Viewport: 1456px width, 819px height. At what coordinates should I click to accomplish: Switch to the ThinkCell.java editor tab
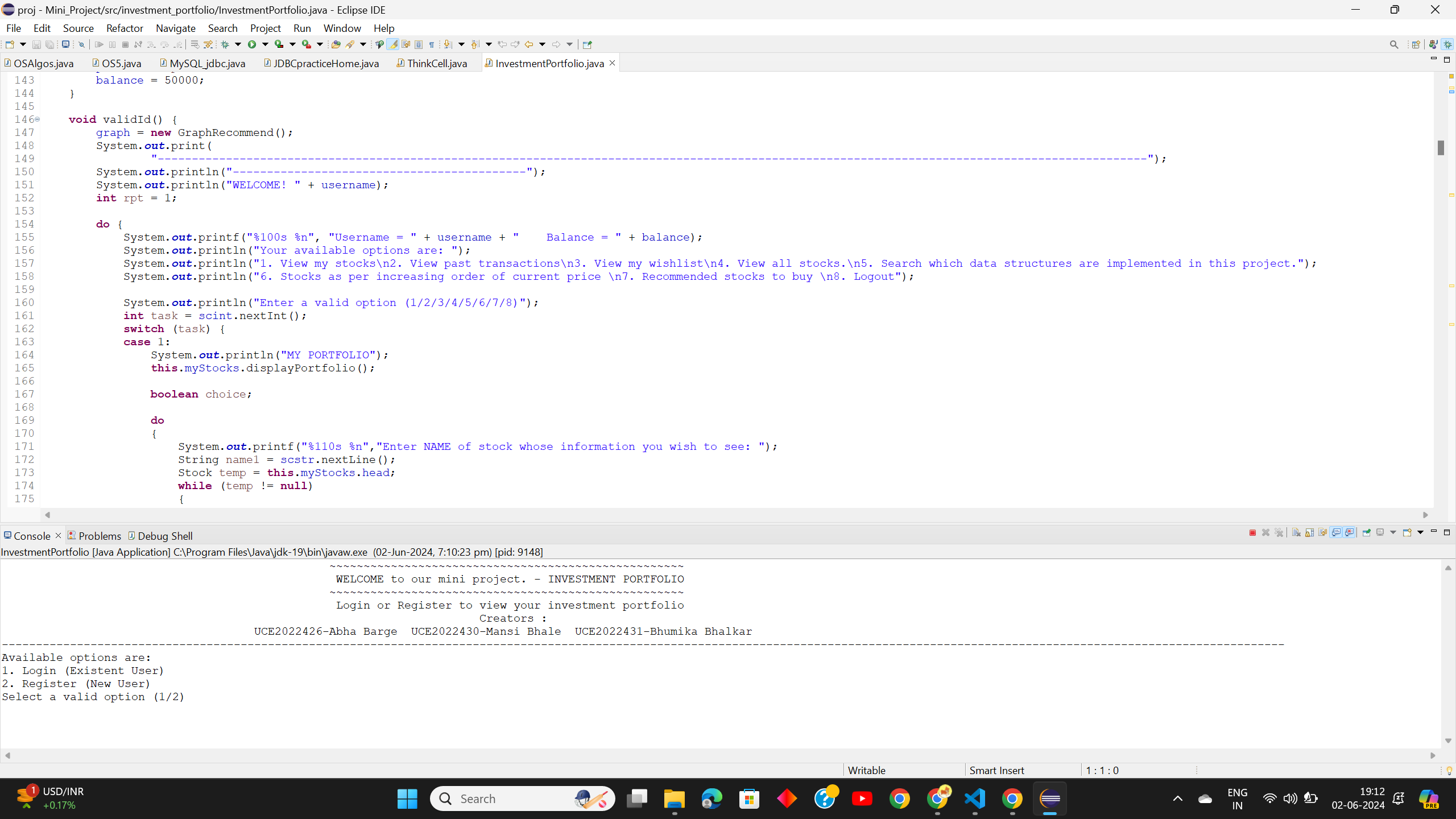click(437, 63)
